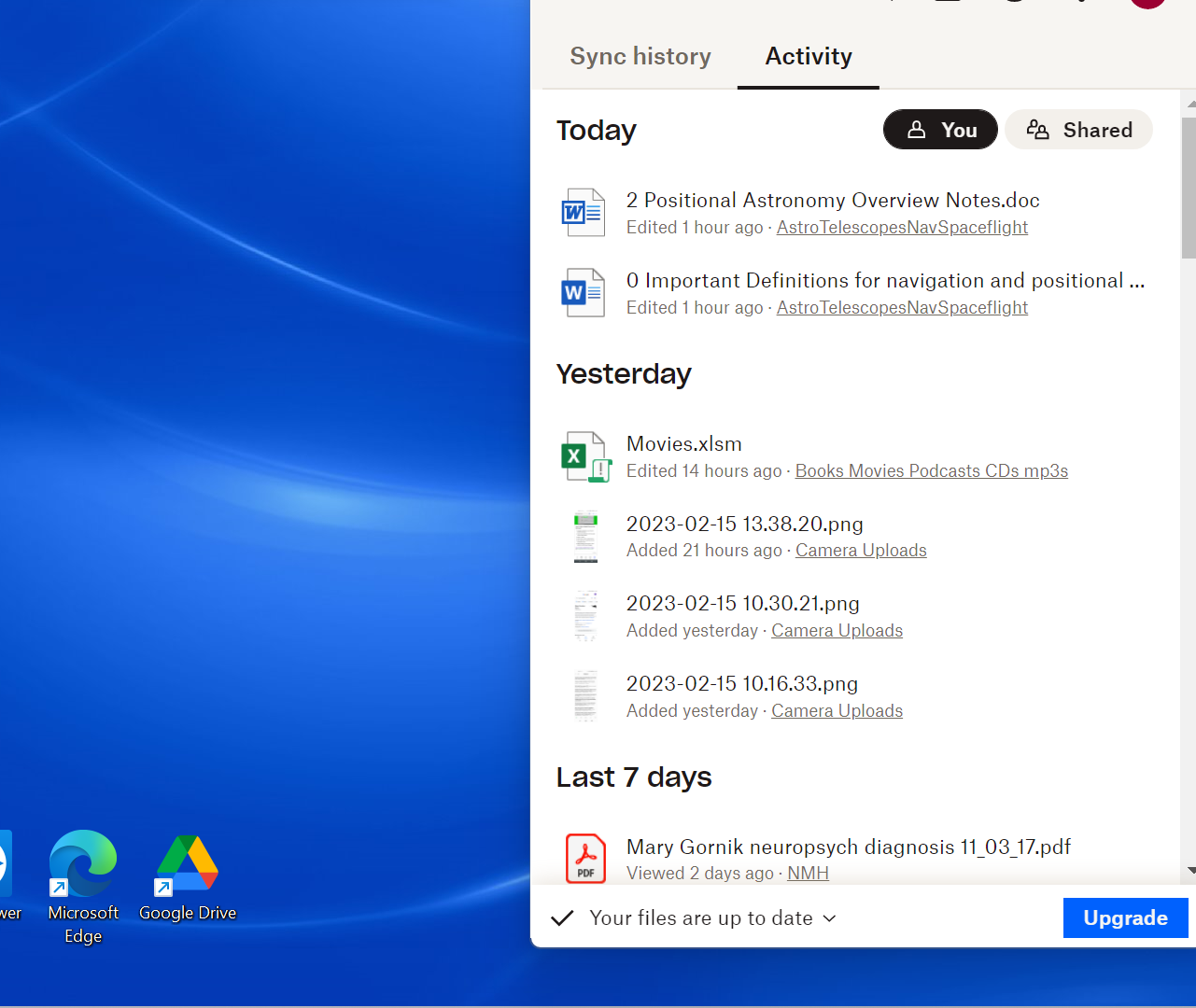Open Google Drive desktop shortcut

[x=188, y=878]
